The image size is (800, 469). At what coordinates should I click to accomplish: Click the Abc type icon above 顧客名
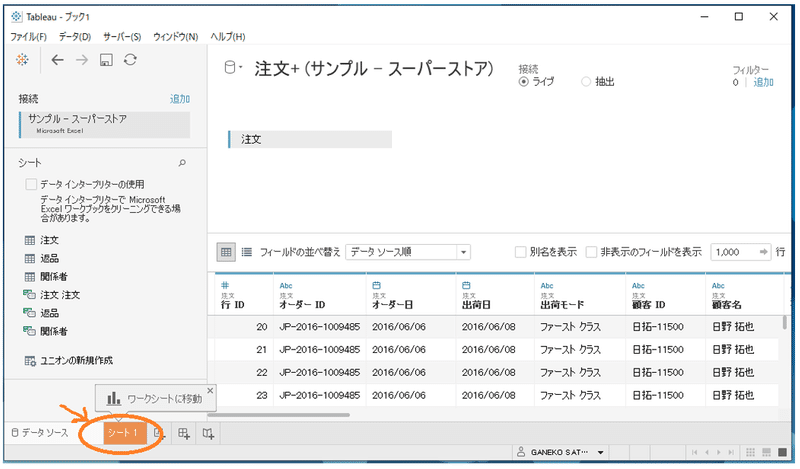(718, 286)
